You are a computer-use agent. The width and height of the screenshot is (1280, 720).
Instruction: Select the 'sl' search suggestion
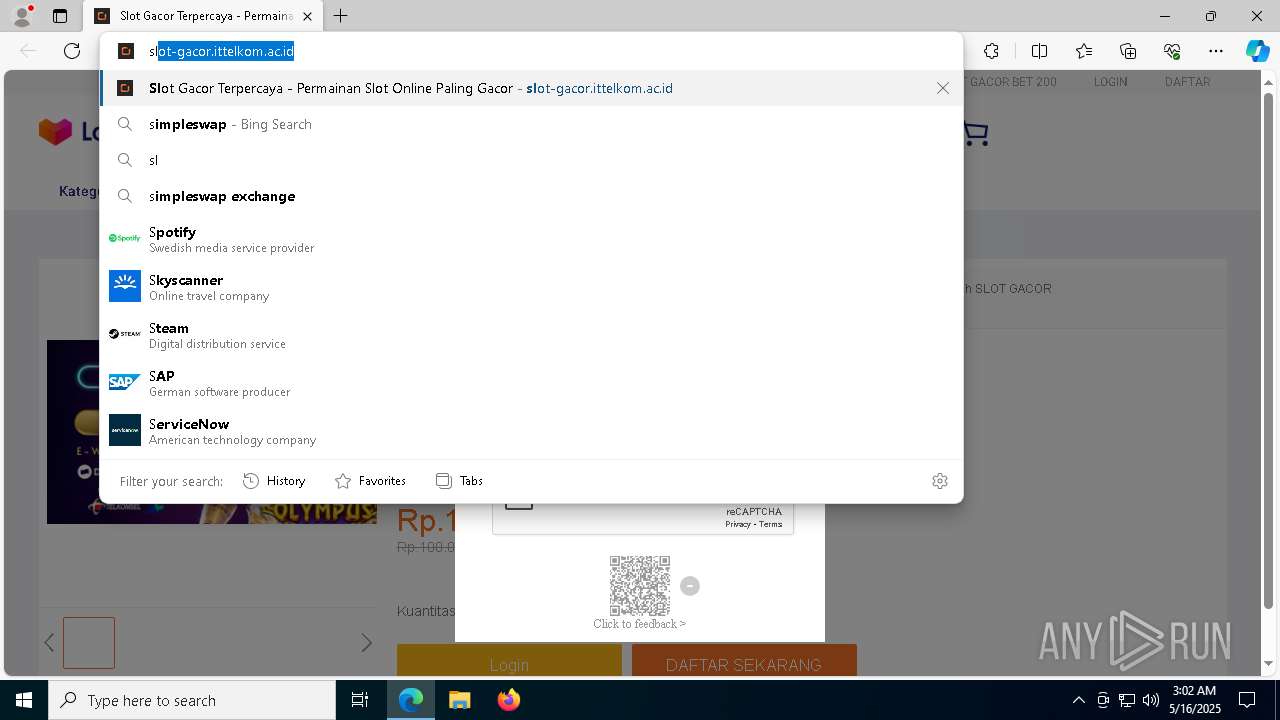click(x=531, y=160)
